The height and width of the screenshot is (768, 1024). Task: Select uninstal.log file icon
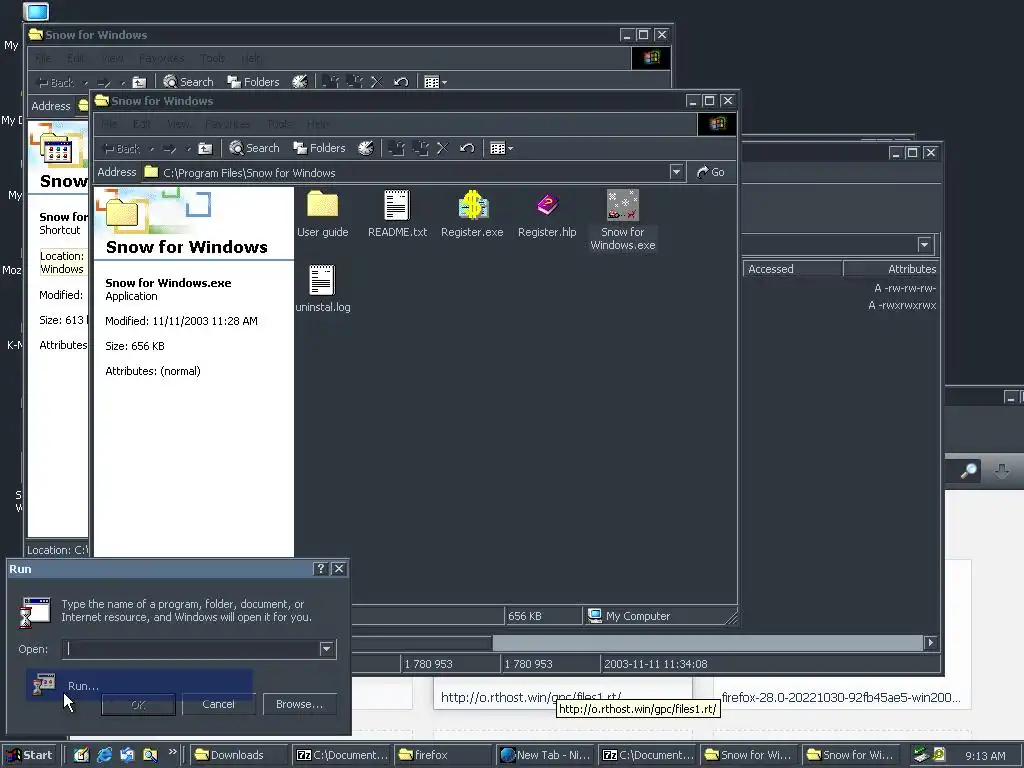click(323, 288)
